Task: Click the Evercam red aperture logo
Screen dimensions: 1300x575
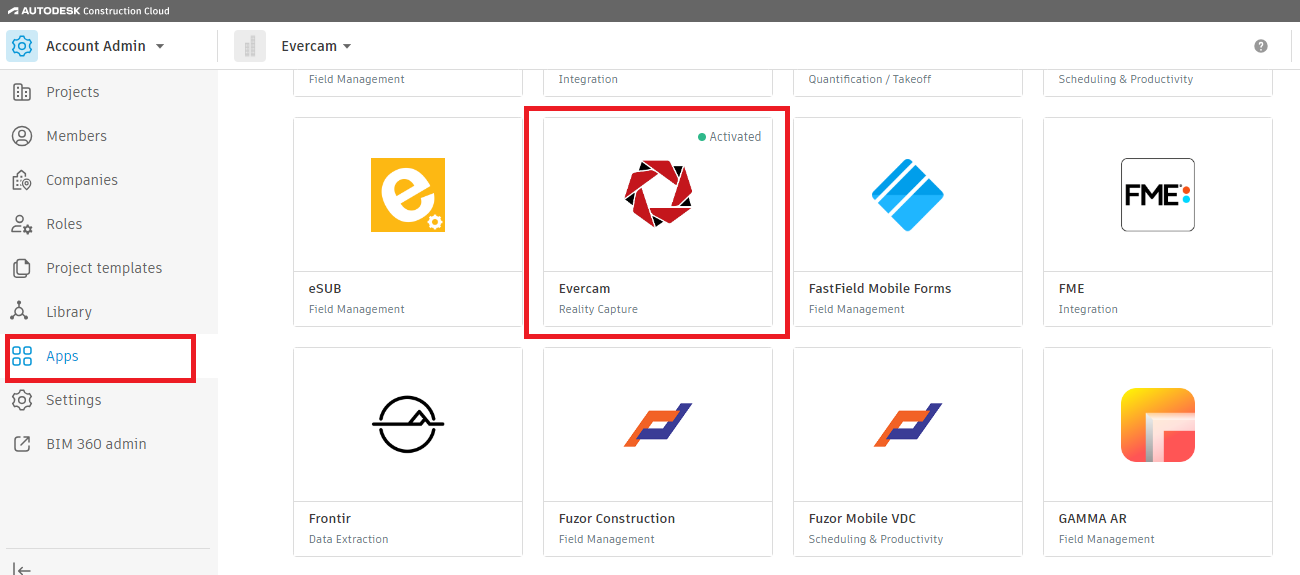Action: 658,193
